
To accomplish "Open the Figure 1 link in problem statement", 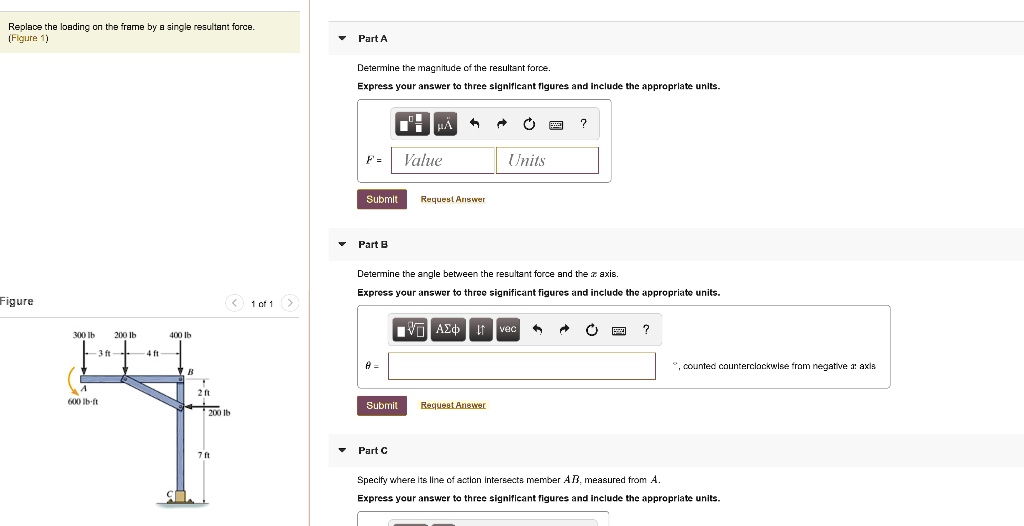I will click(23, 38).
